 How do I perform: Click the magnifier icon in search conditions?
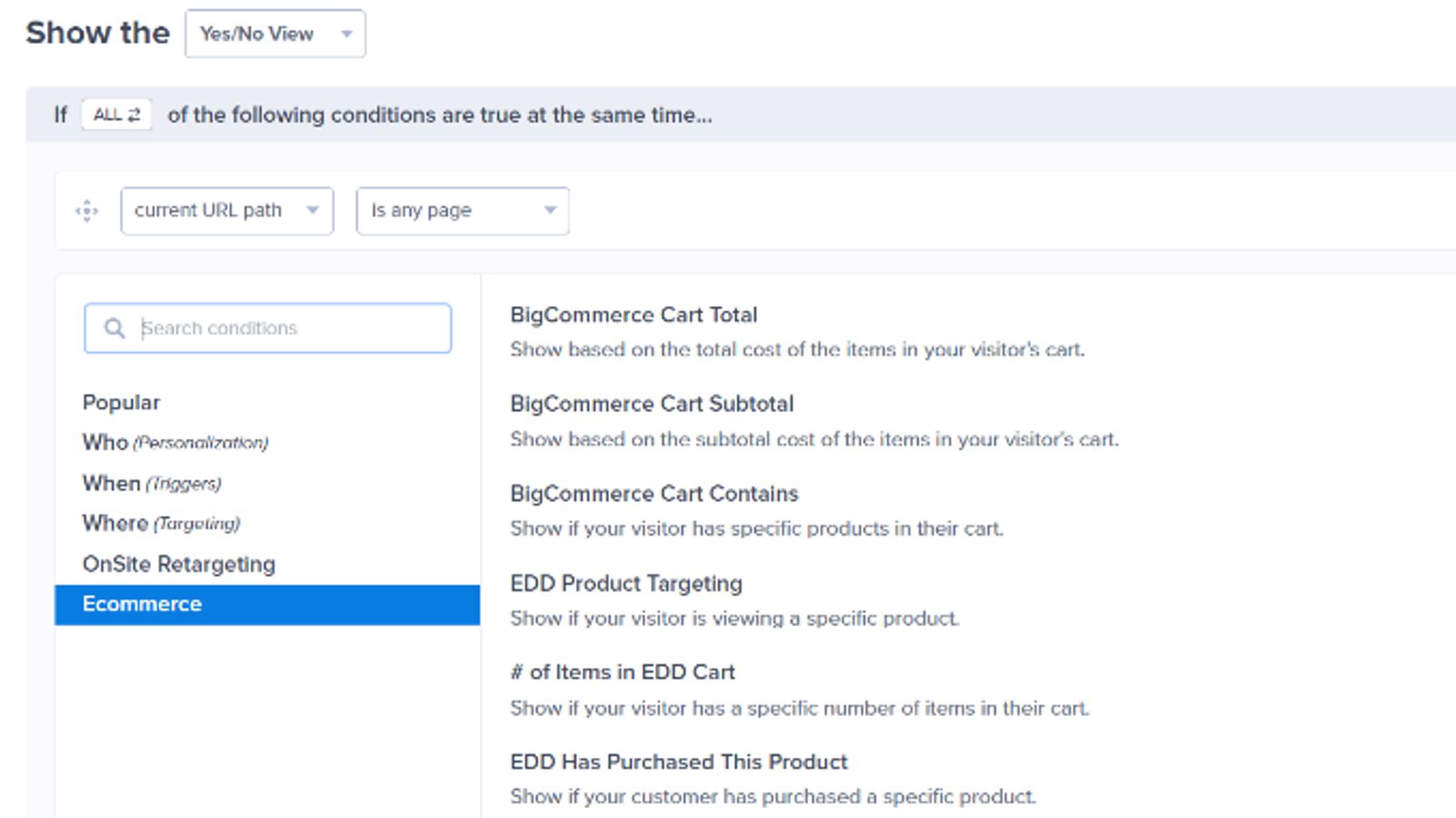click(115, 328)
